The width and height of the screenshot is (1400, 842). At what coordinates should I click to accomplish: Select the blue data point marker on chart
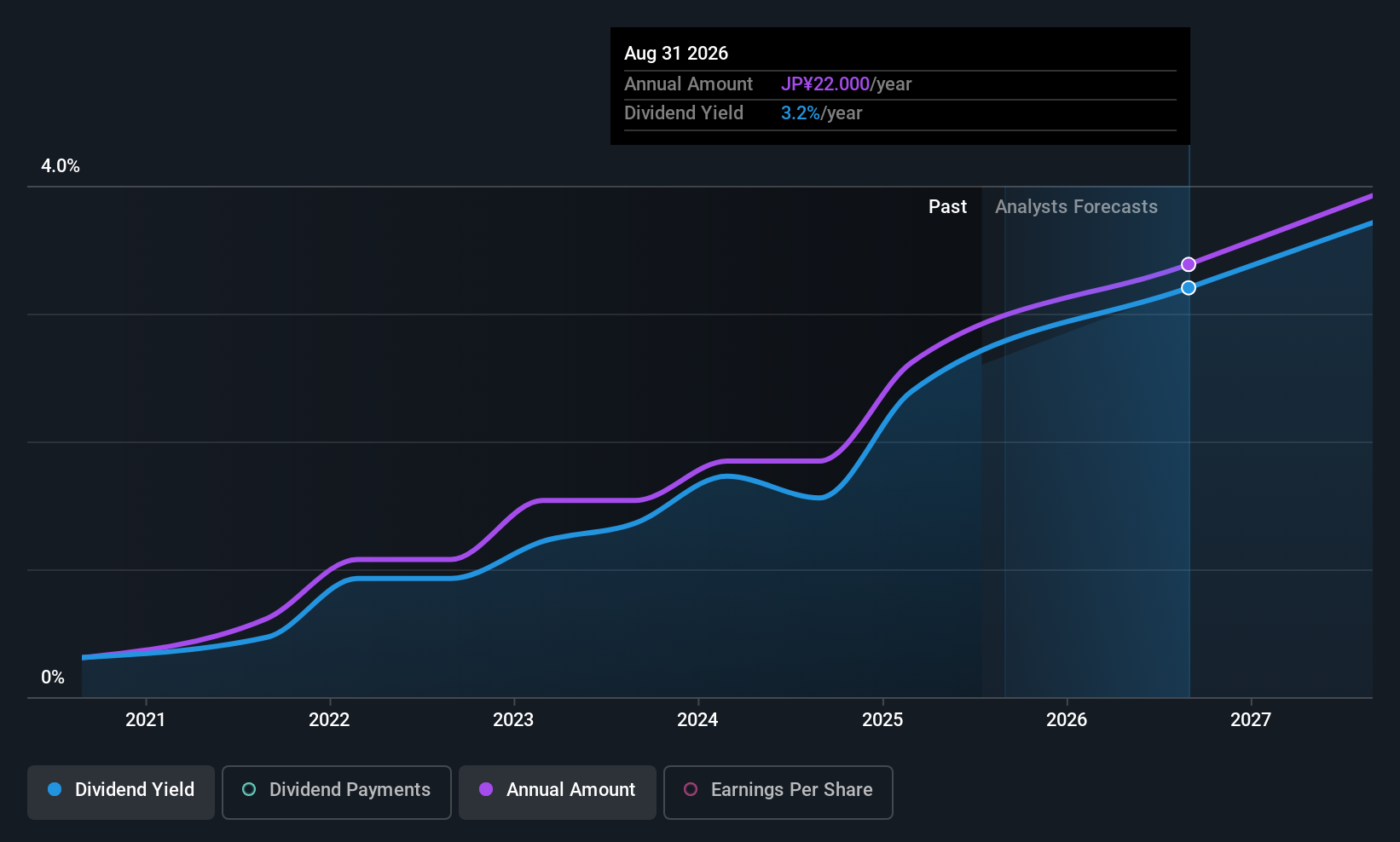coord(1189,288)
